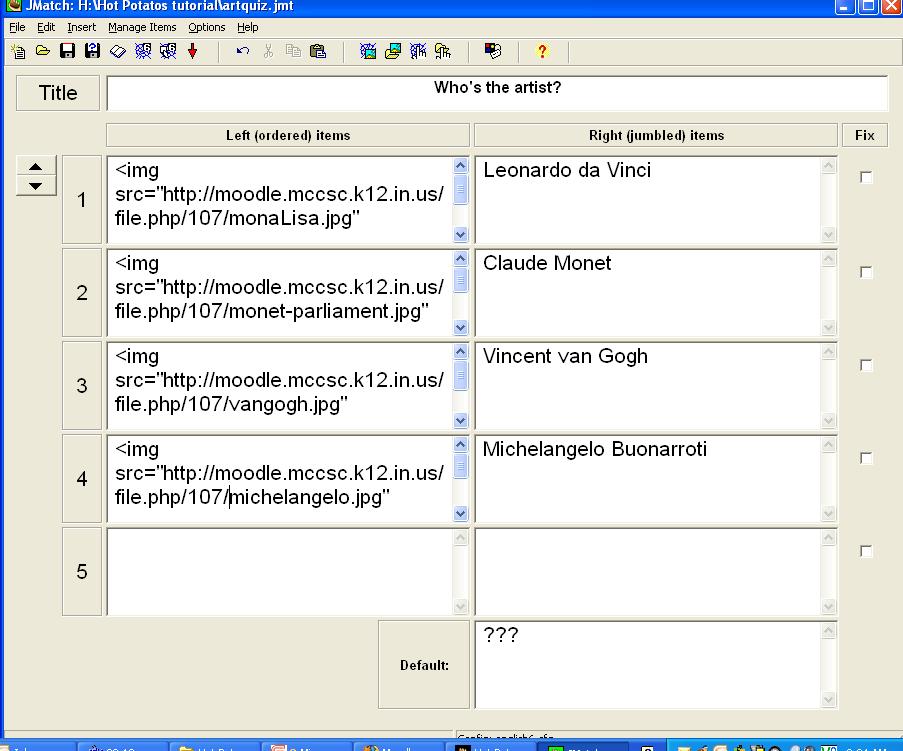This screenshot has width=903, height=751.
Task: Tick the Fix checkbox for Vincent van Gogh
Action: click(866, 365)
